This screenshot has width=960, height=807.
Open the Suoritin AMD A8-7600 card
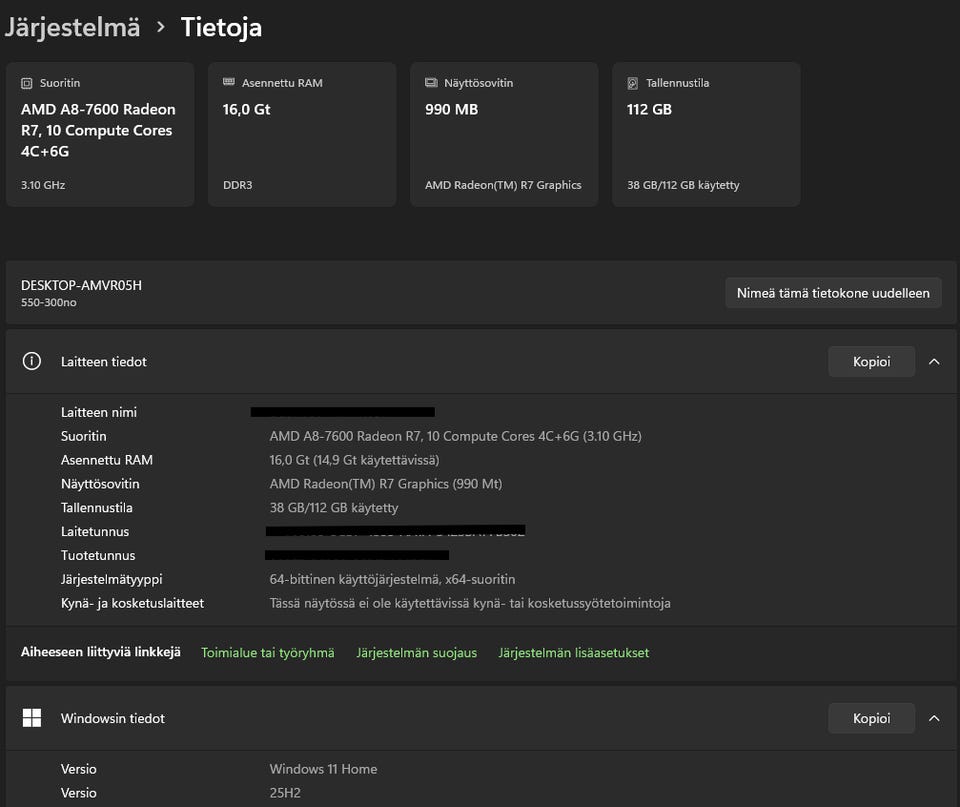tap(100, 134)
